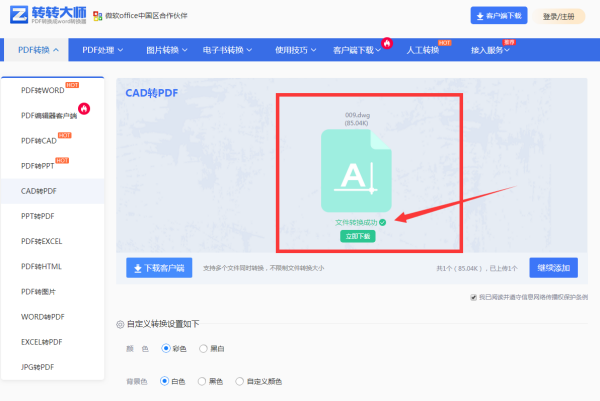600x401 pixels.
Task: Click the green conversion success checkmark
Action: point(383,222)
